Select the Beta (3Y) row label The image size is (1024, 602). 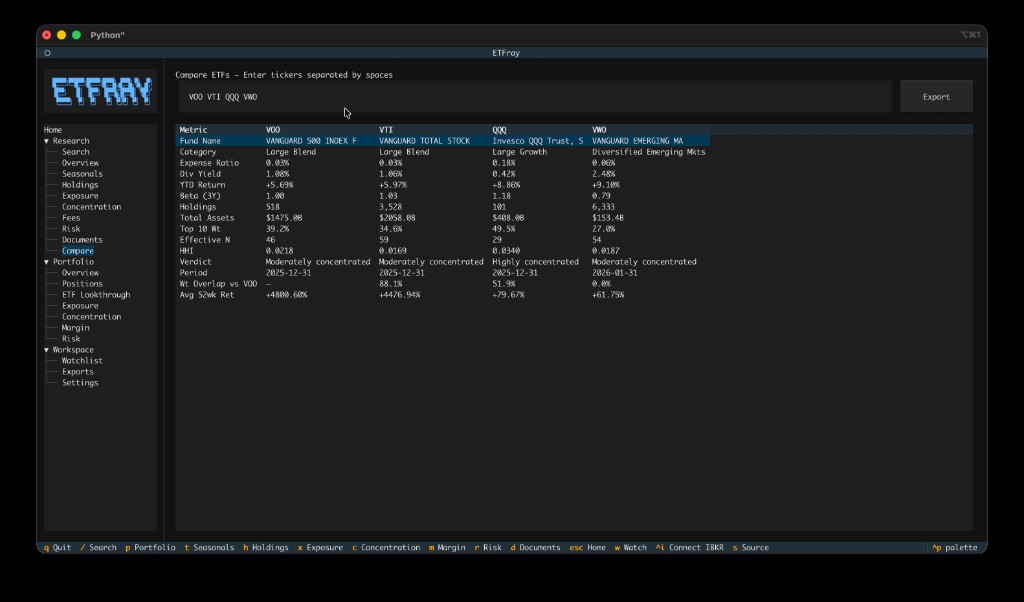pos(200,196)
